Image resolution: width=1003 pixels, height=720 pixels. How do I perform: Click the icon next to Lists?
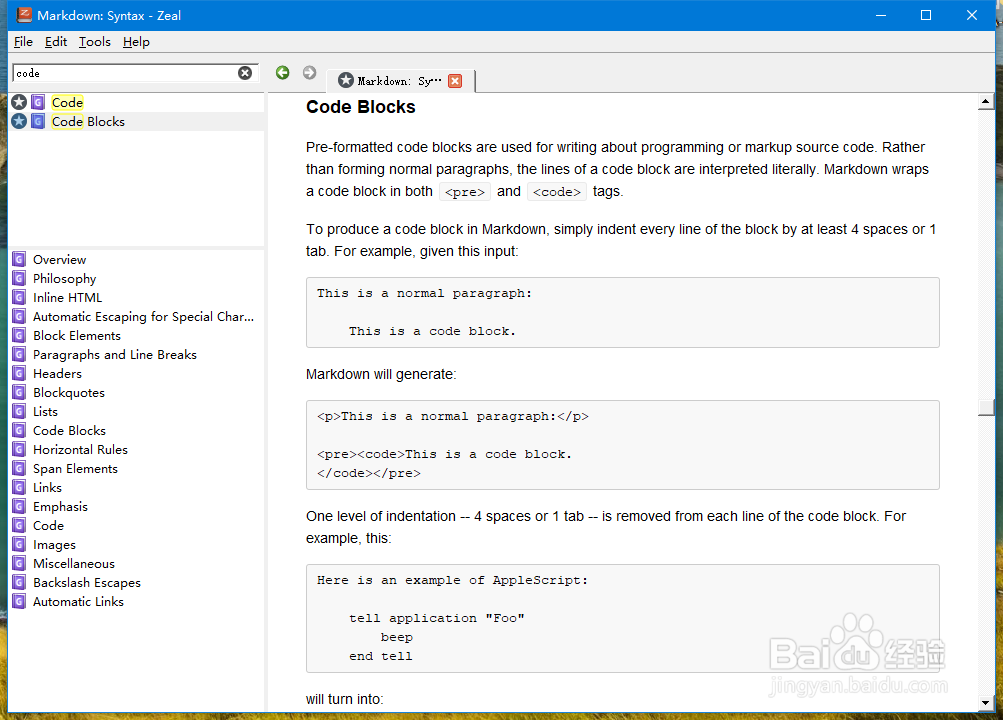point(19,412)
